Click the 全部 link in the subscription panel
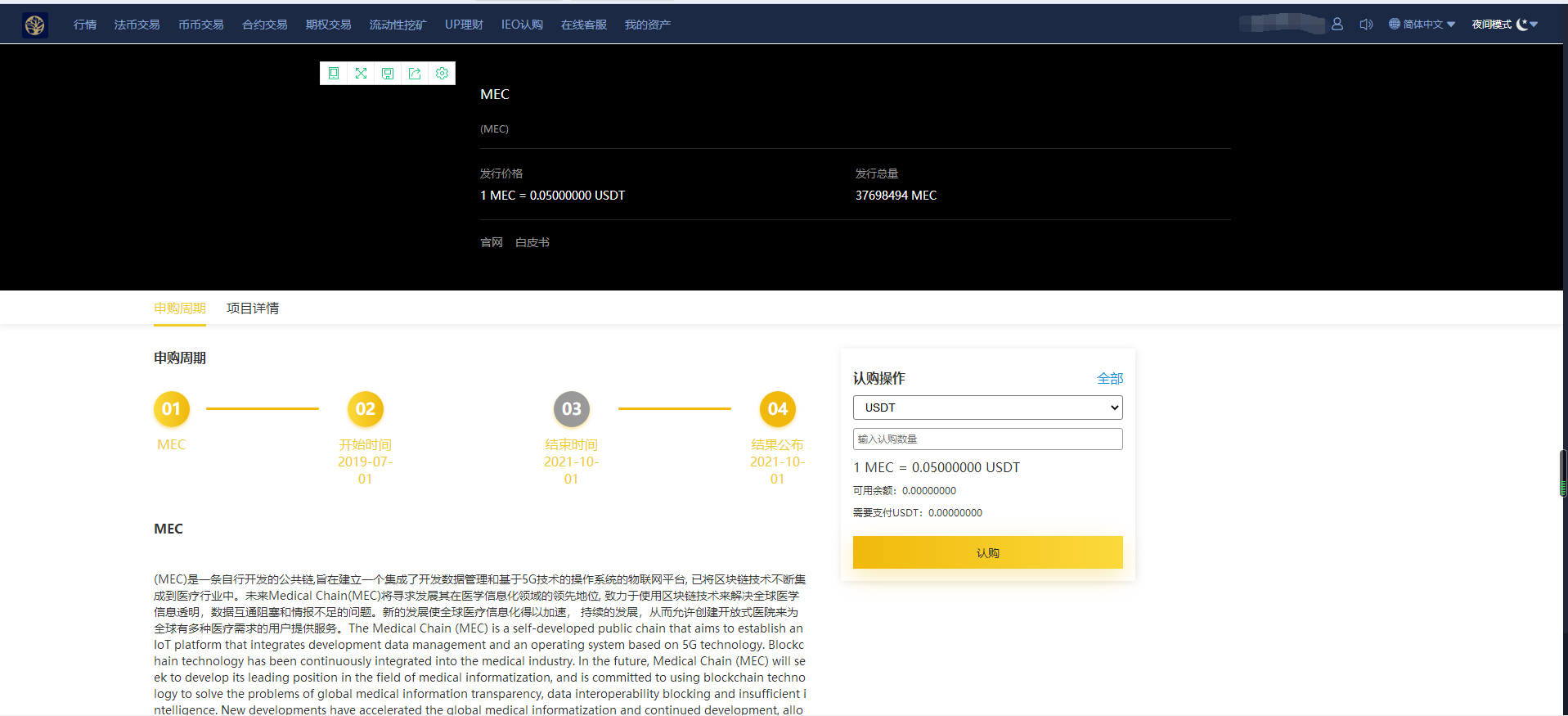Viewport: 1568px width, 716px height. tap(1110, 378)
